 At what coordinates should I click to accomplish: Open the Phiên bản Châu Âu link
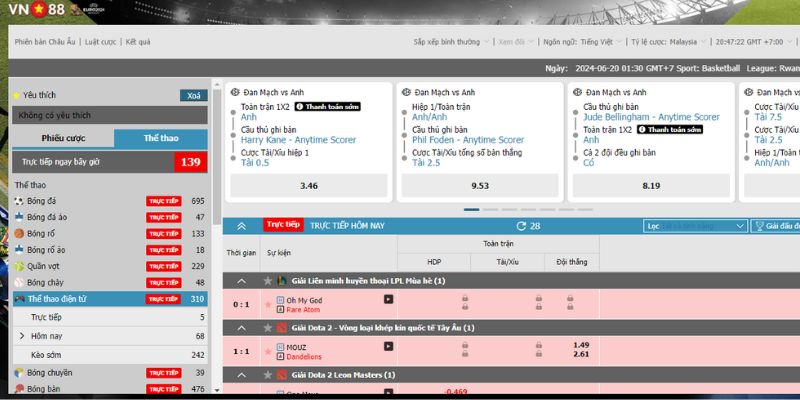[x=45, y=42]
